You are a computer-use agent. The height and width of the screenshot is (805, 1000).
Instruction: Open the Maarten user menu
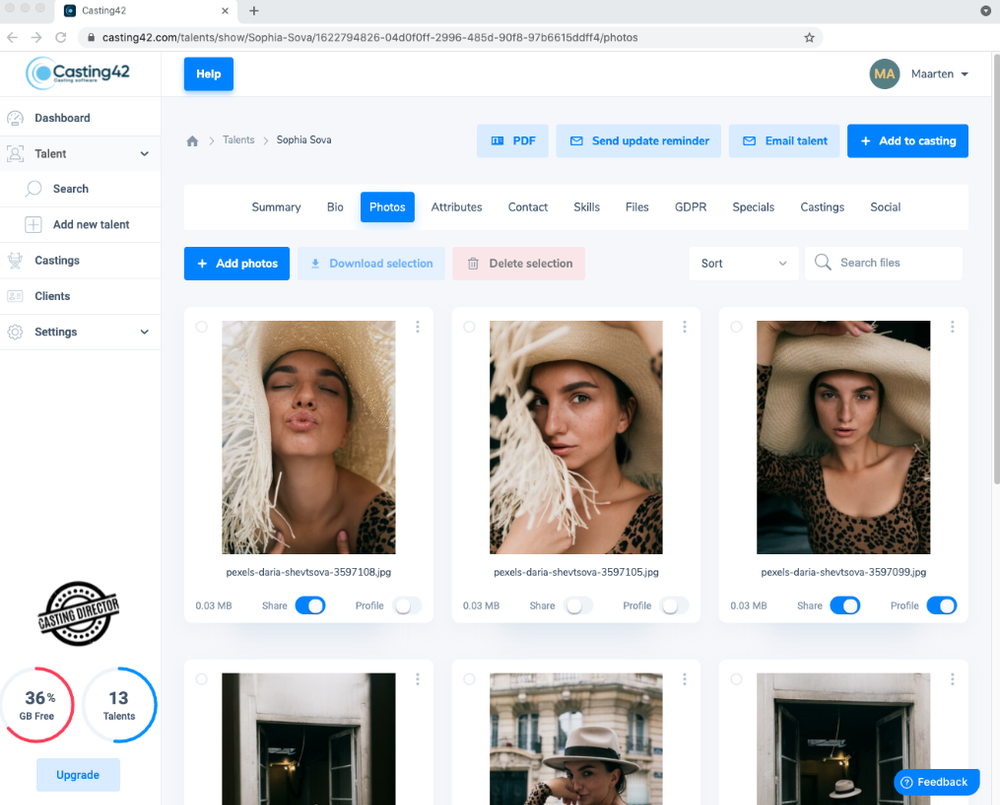939,74
